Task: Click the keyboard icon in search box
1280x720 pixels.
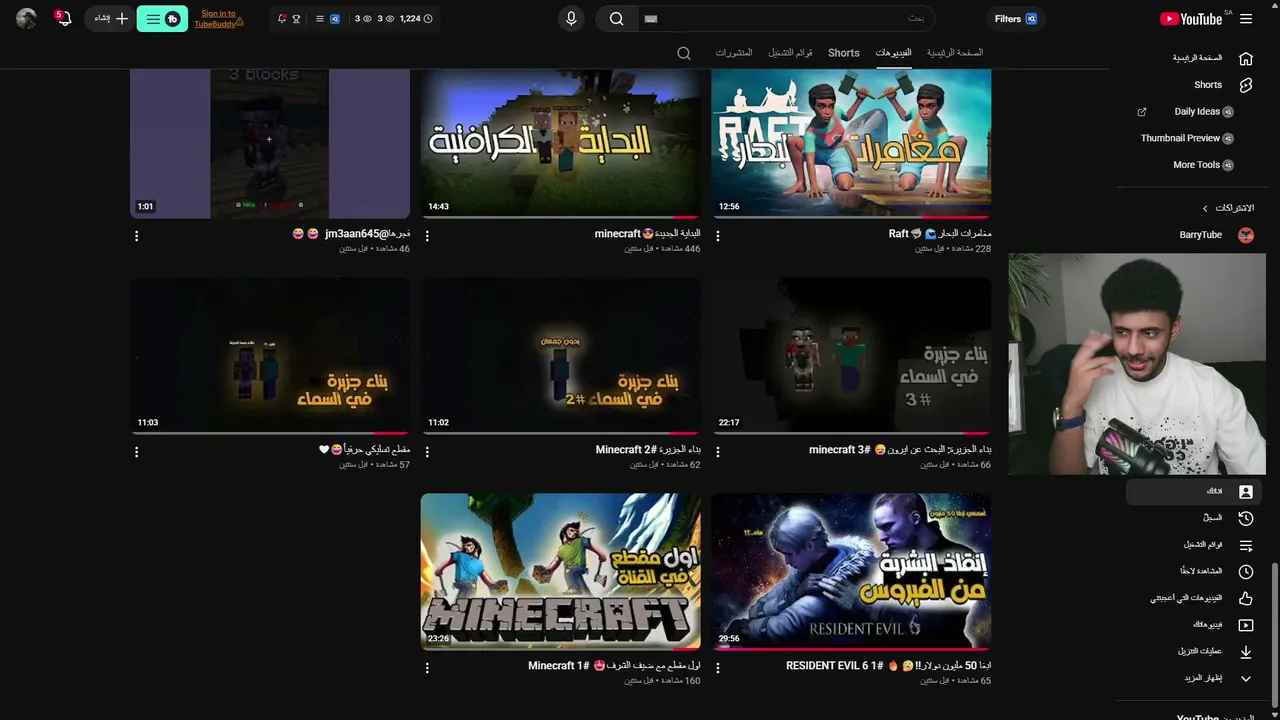Action: (x=651, y=19)
